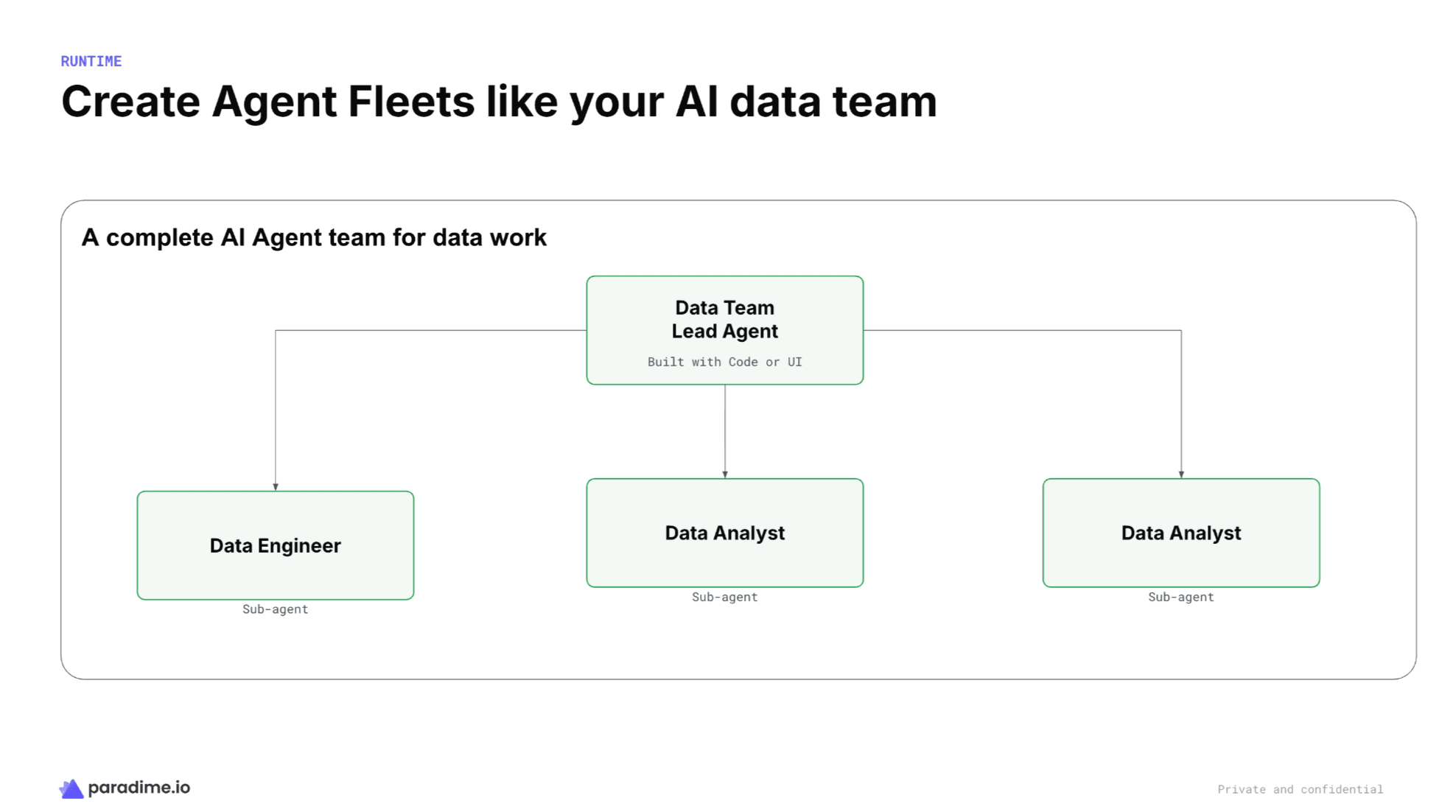Select the Data Team Lead Agent box
Viewport: 1456px width, 812px height.
[724, 330]
